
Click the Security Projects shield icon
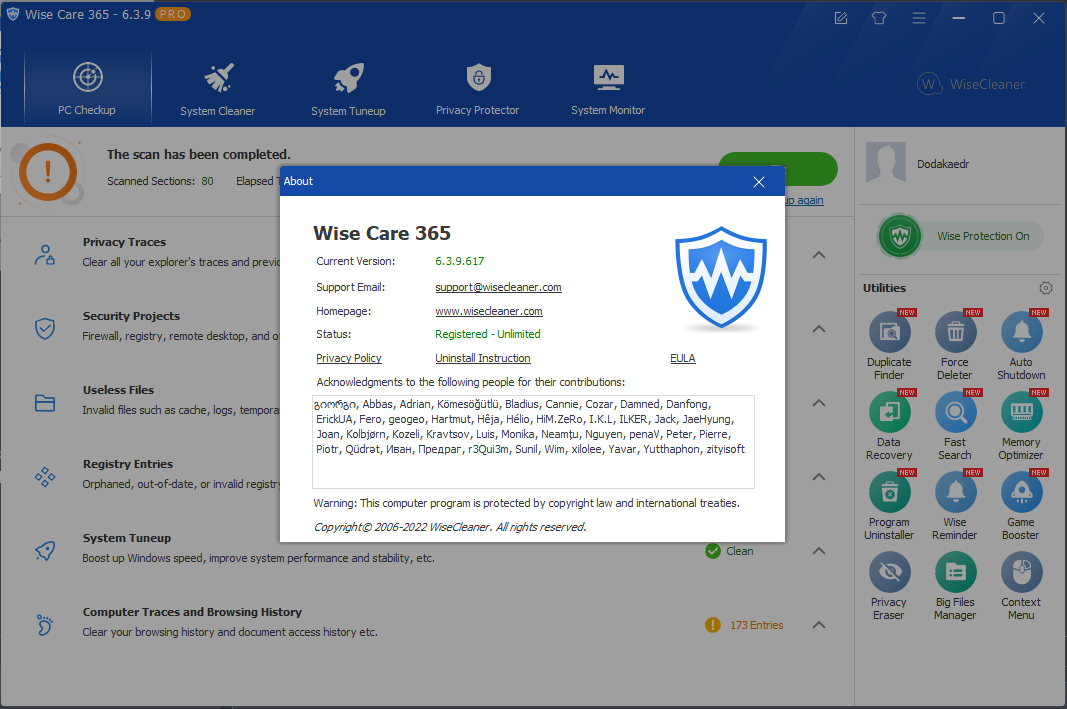point(45,329)
